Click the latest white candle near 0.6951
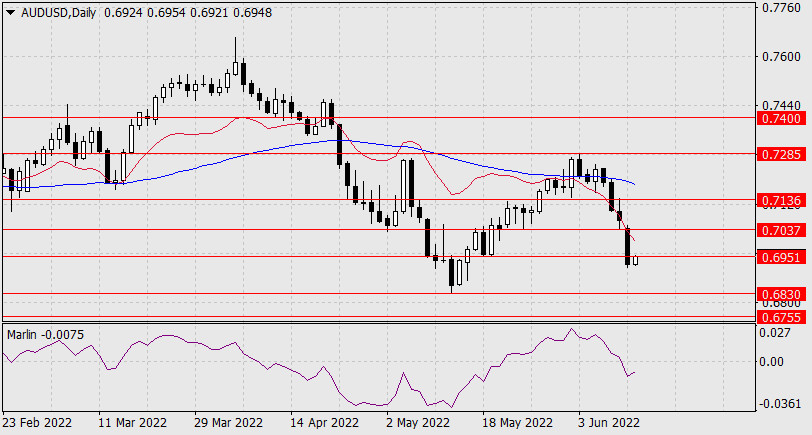812x435 pixels. click(635, 260)
